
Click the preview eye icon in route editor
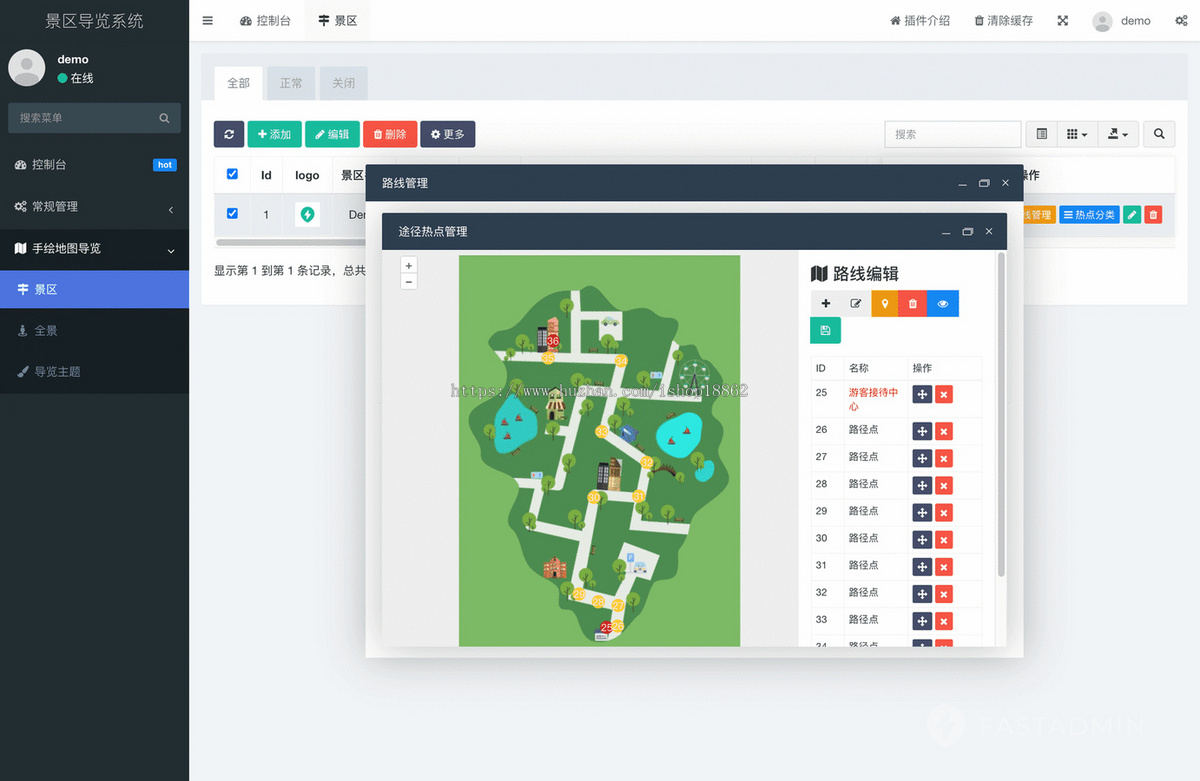pos(941,303)
